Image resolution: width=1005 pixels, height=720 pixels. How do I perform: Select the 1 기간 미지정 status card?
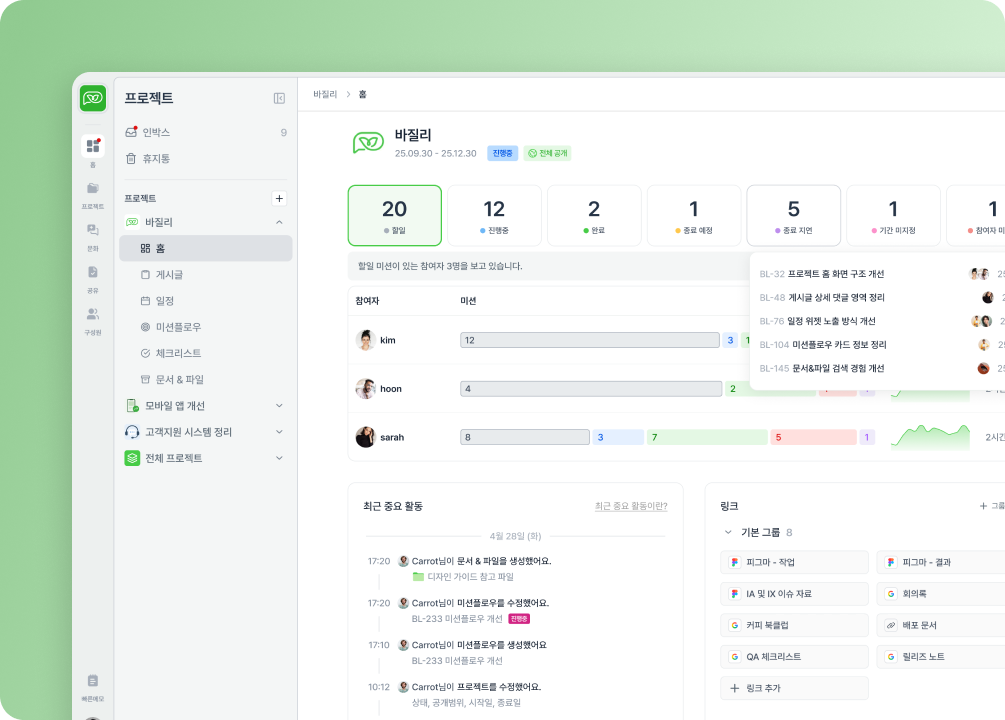pos(893,215)
